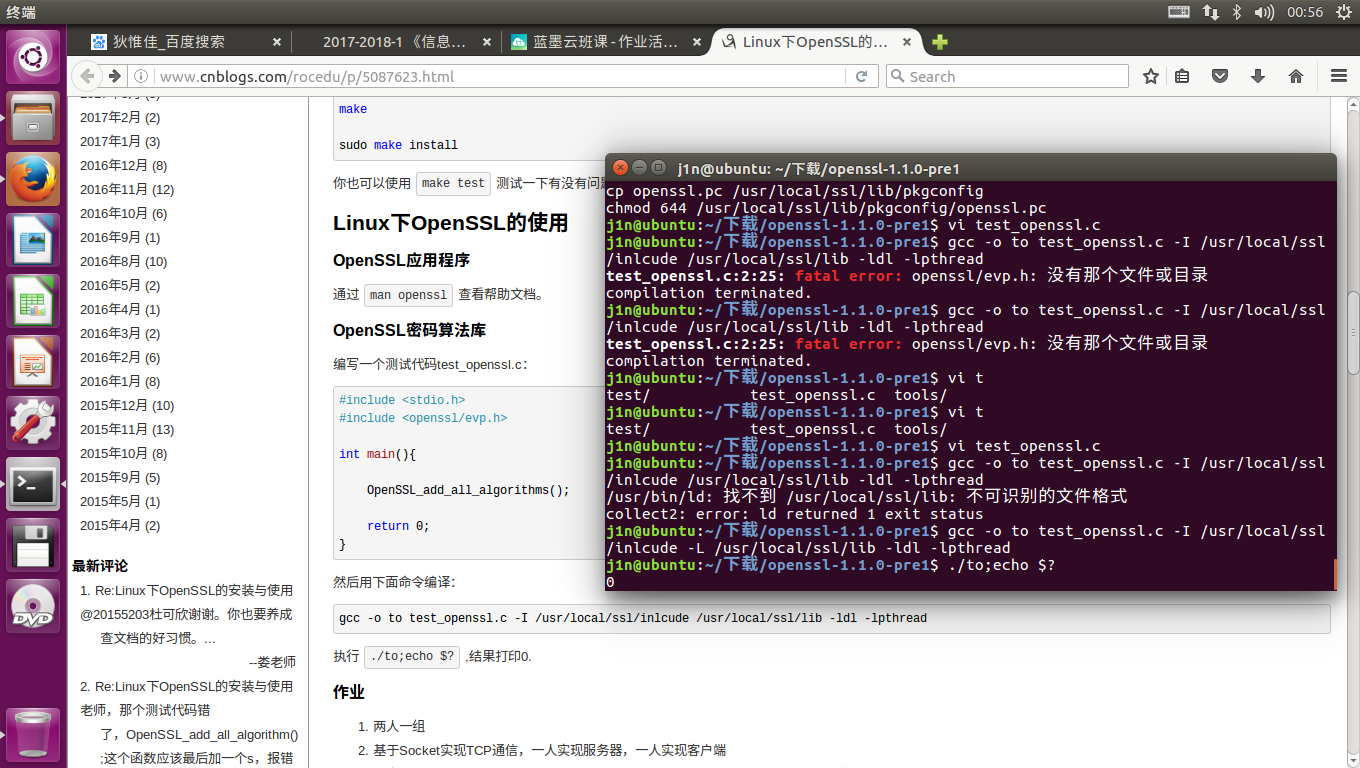Open the 2017年1月 (3) archive link
The height and width of the screenshot is (768, 1360).
(120, 142)
